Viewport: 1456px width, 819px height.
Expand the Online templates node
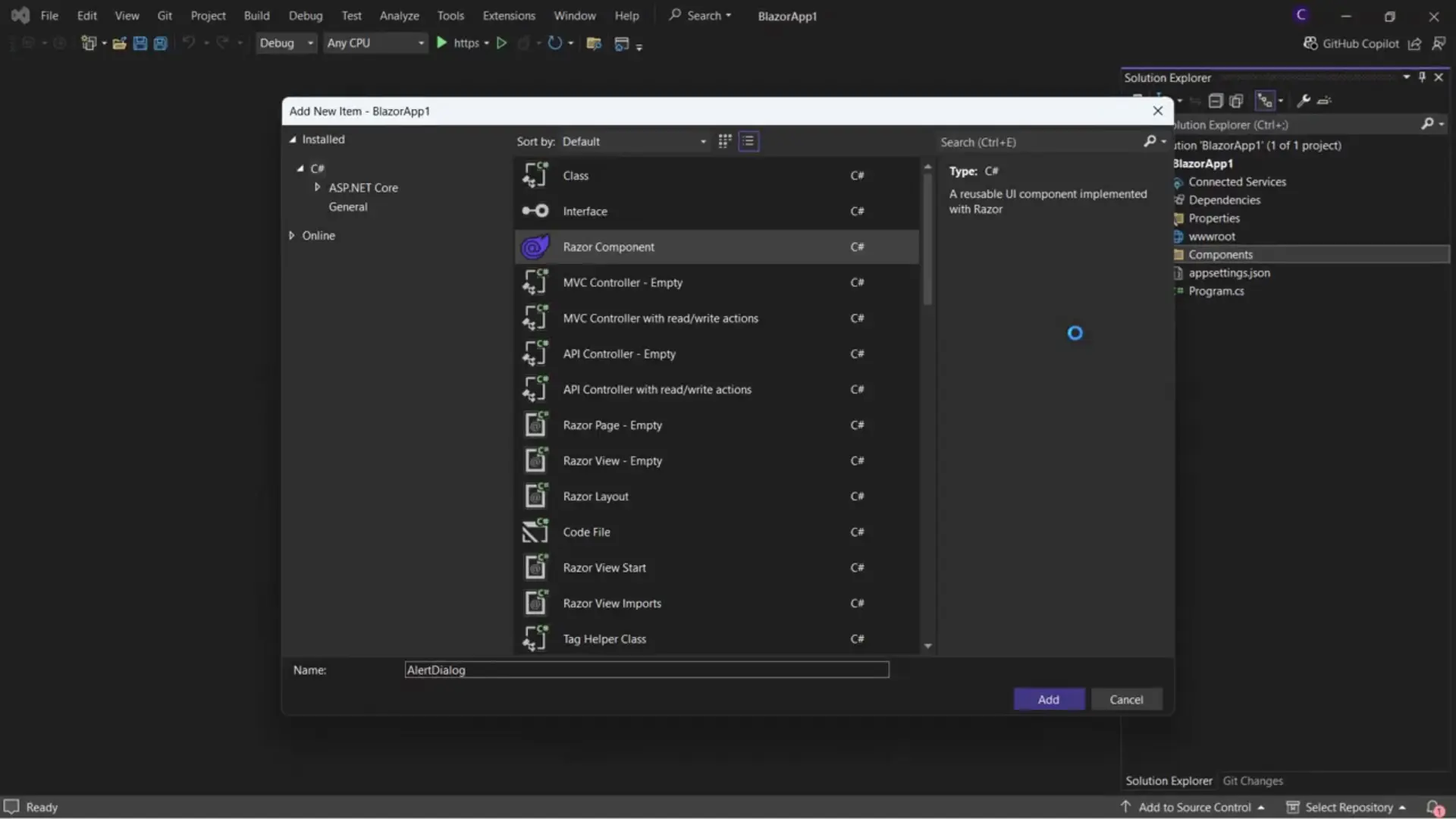[x=291, y=235]
